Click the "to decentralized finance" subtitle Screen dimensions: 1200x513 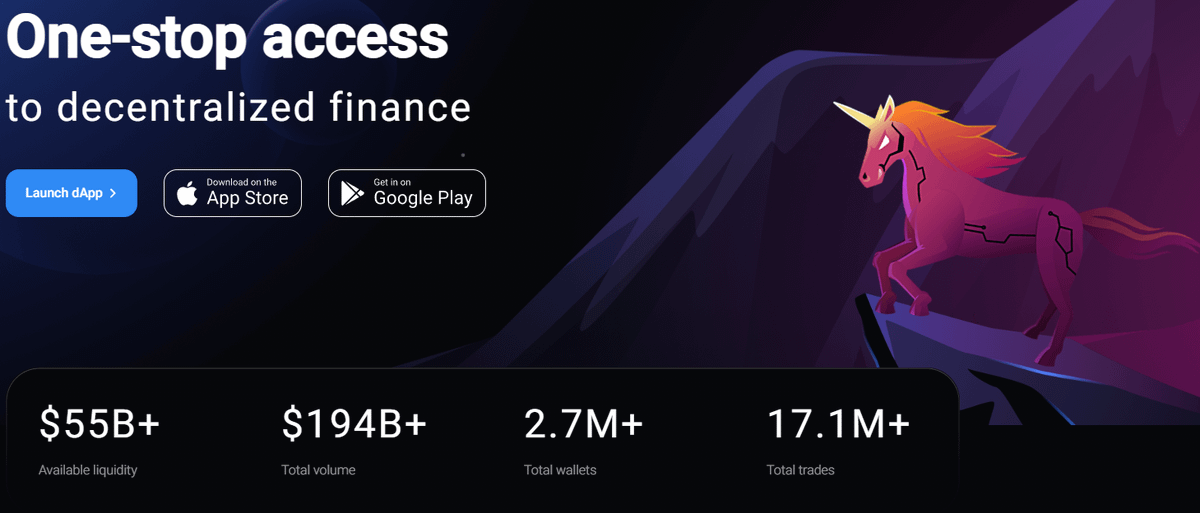pyautogui.click(x=238, y=107)
